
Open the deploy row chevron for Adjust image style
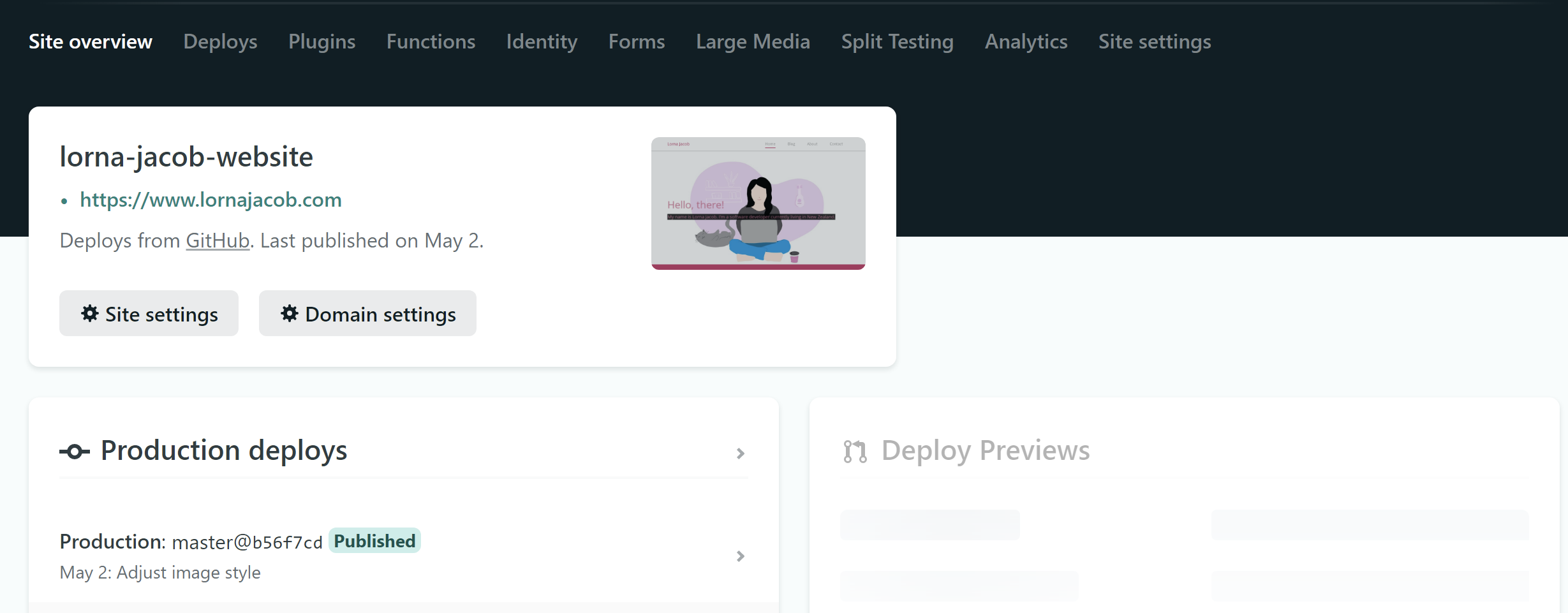tap(741, 556)
